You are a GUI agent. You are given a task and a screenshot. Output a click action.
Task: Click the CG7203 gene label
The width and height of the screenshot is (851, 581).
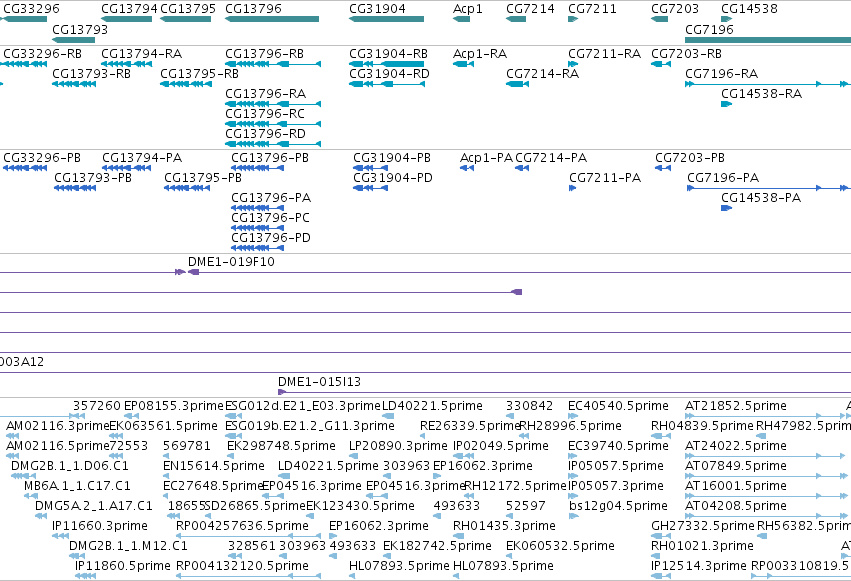pos(675,9)
